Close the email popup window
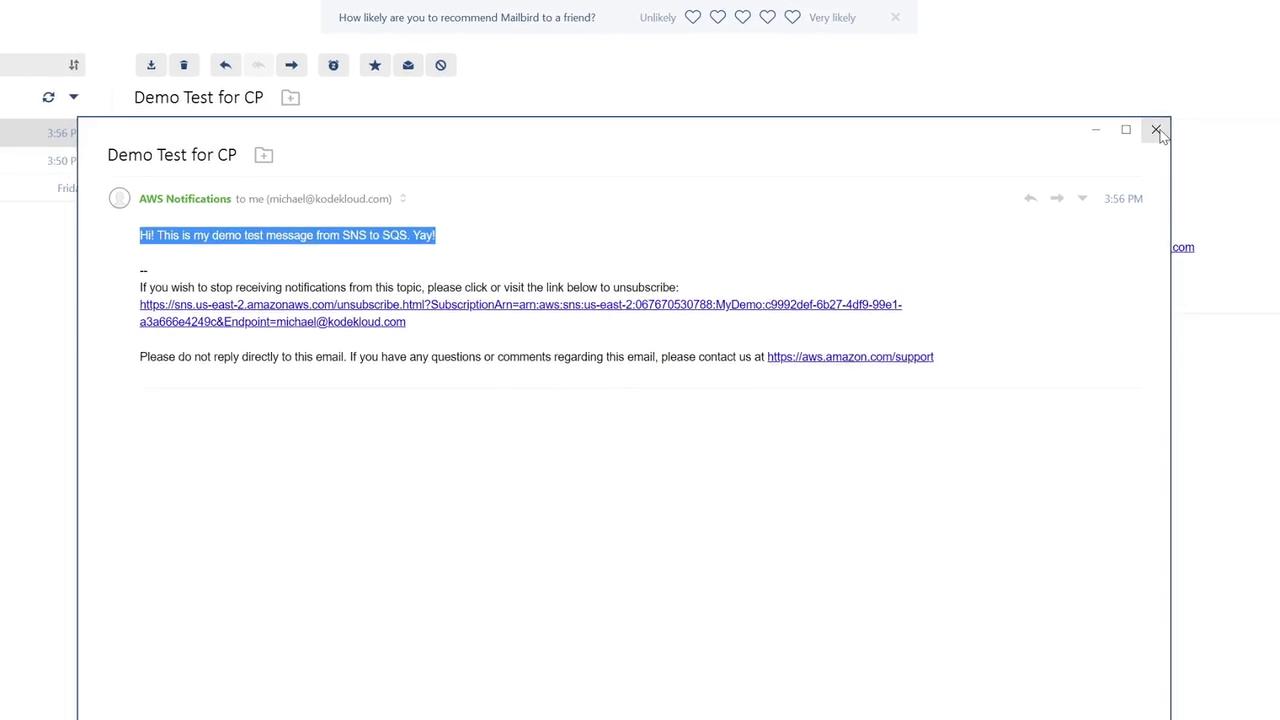The width and height of the screenshot is (1280, 720). [x=1156, y=130]
